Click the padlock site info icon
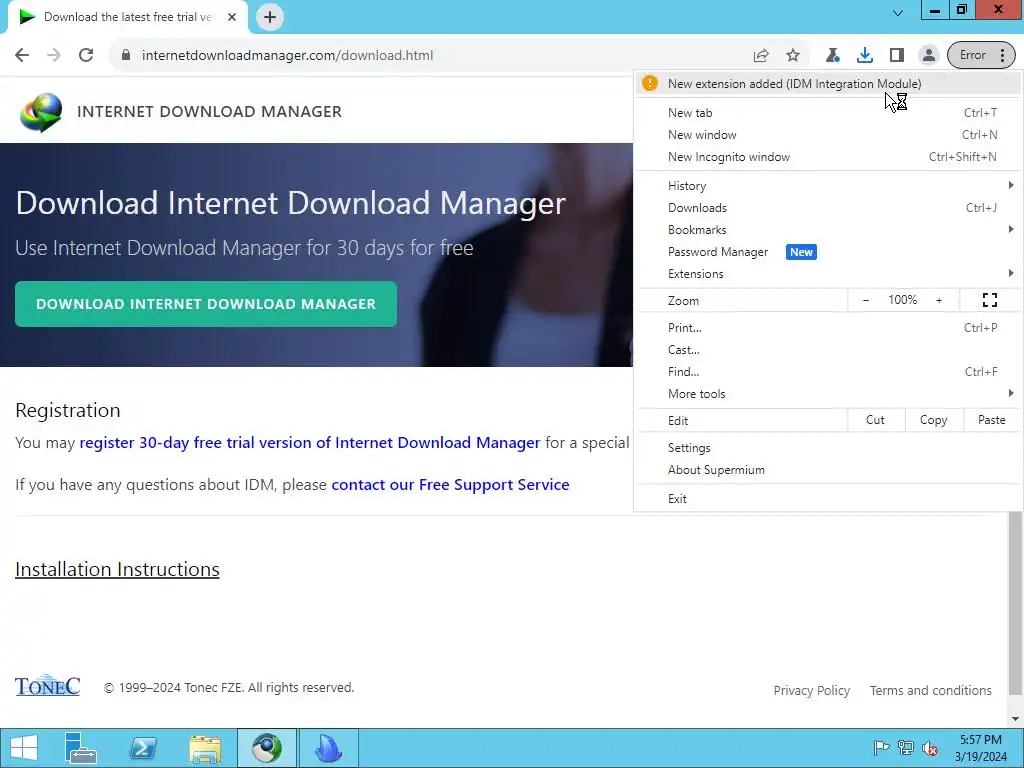This screenshot has height=768, width=1024. point(126,55)
